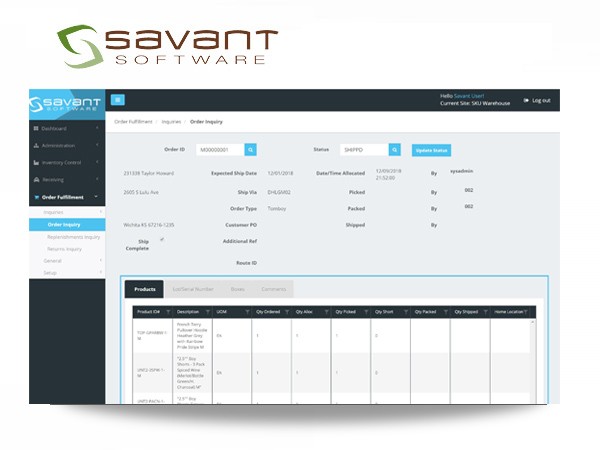
Task: Click the Log out arrow icon
Action: click(x=526, y=100)
